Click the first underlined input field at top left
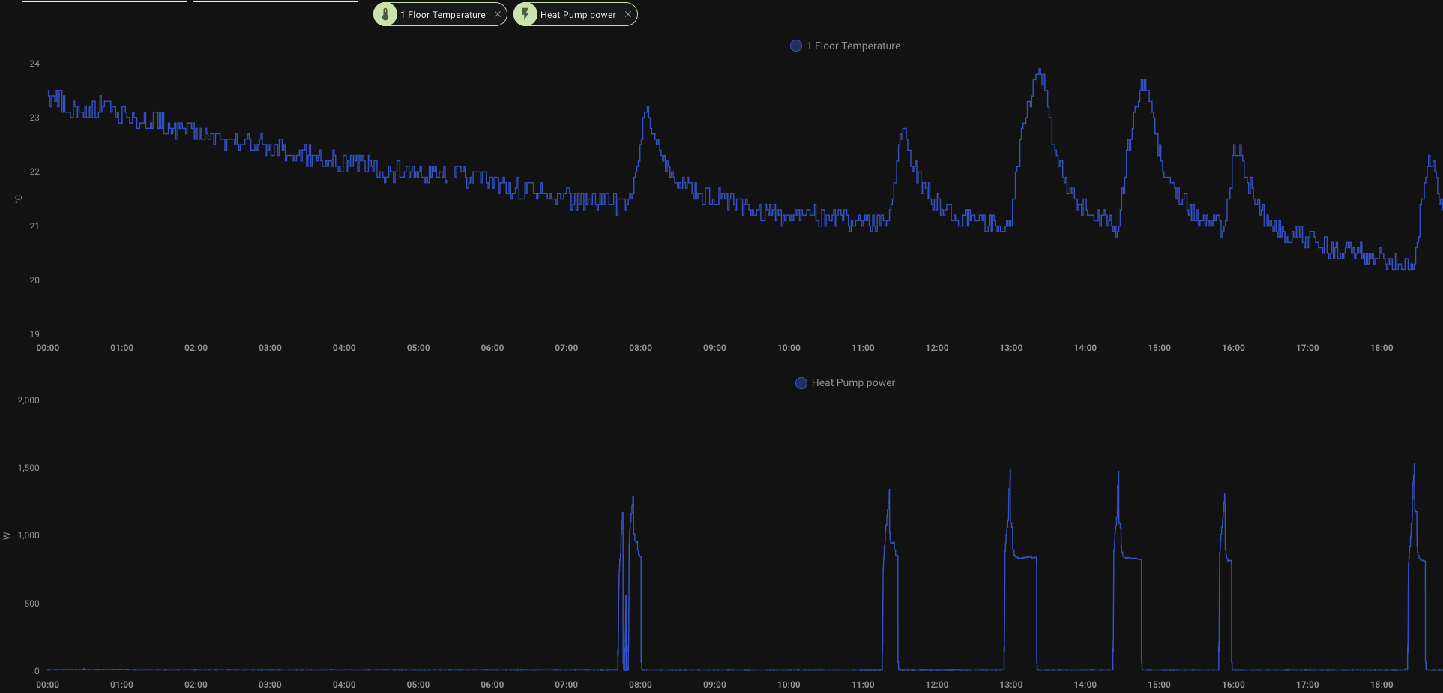1443x693 pixels. click(104, 2)
